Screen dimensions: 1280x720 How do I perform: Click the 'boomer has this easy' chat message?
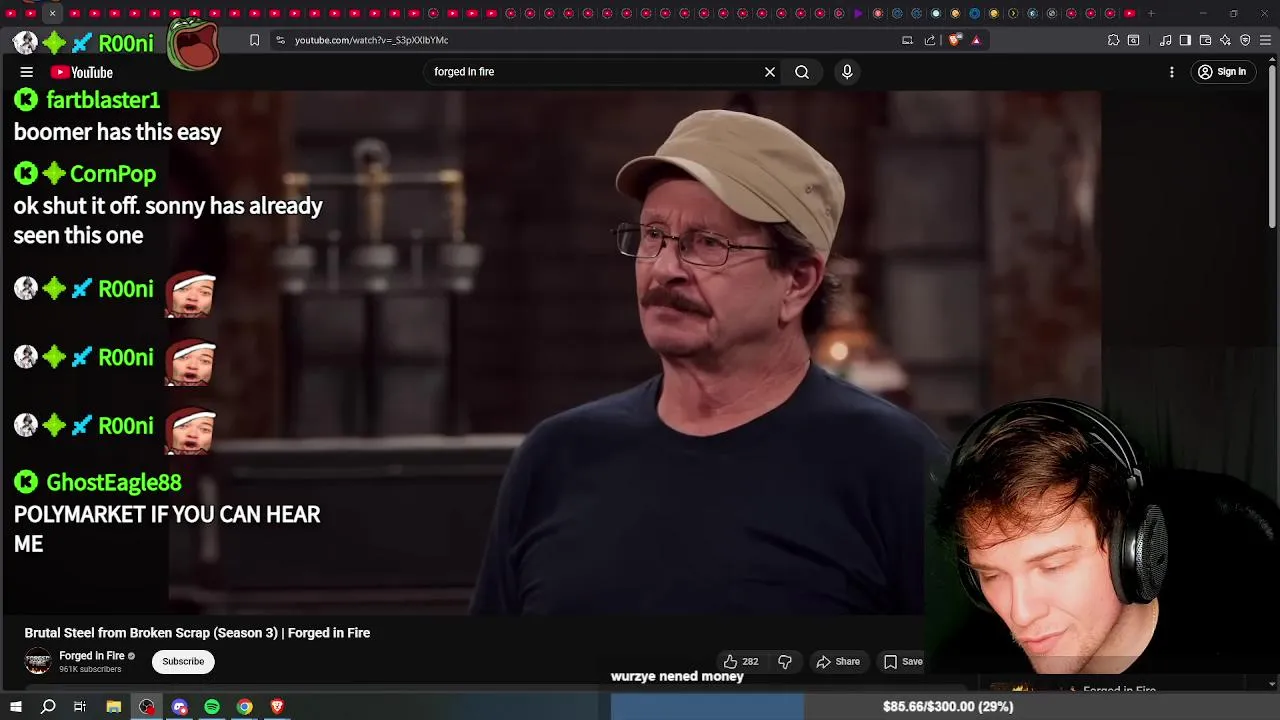[117, 132]
